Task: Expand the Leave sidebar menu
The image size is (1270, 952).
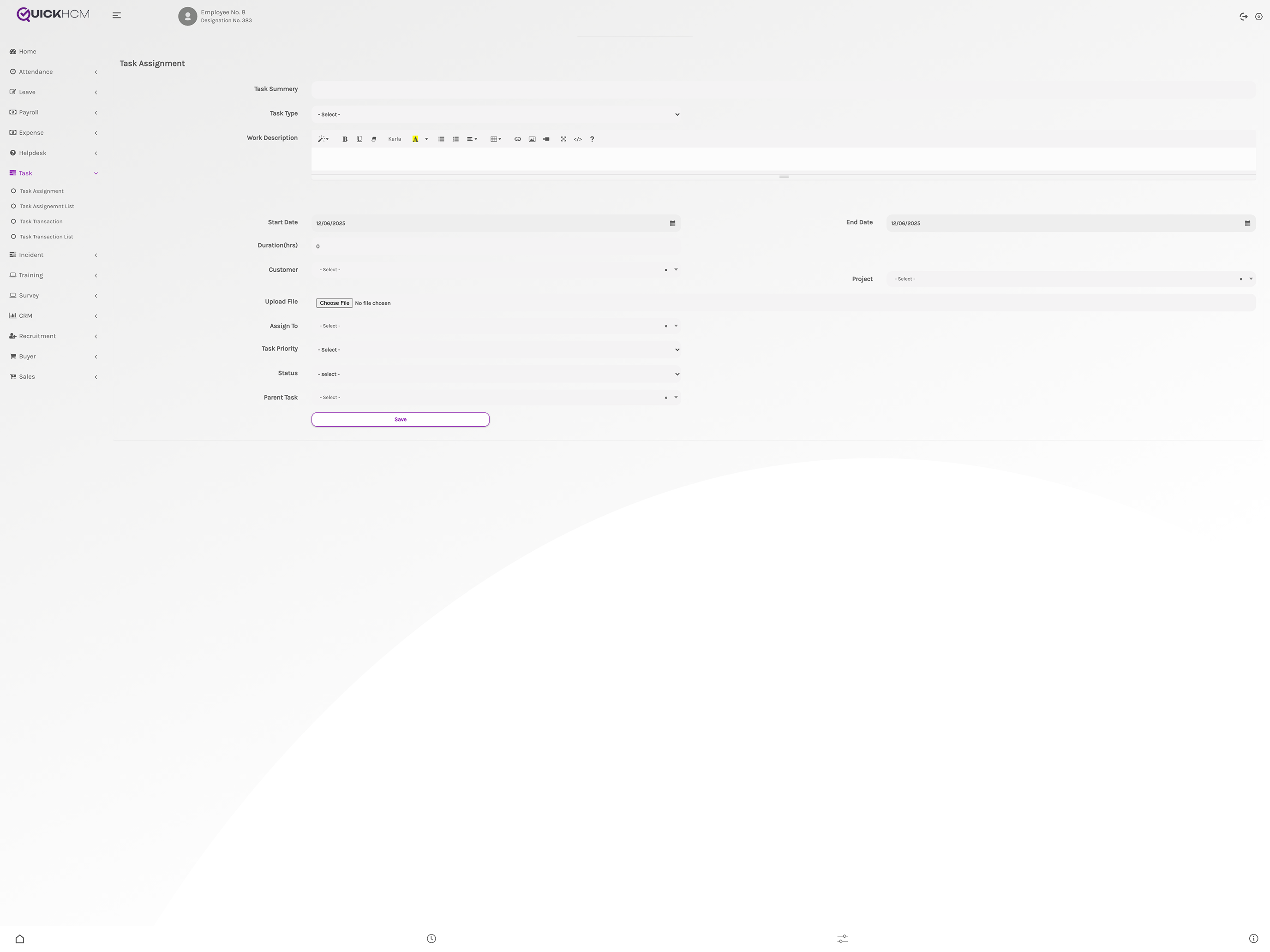Action: [x=53, y=92]
